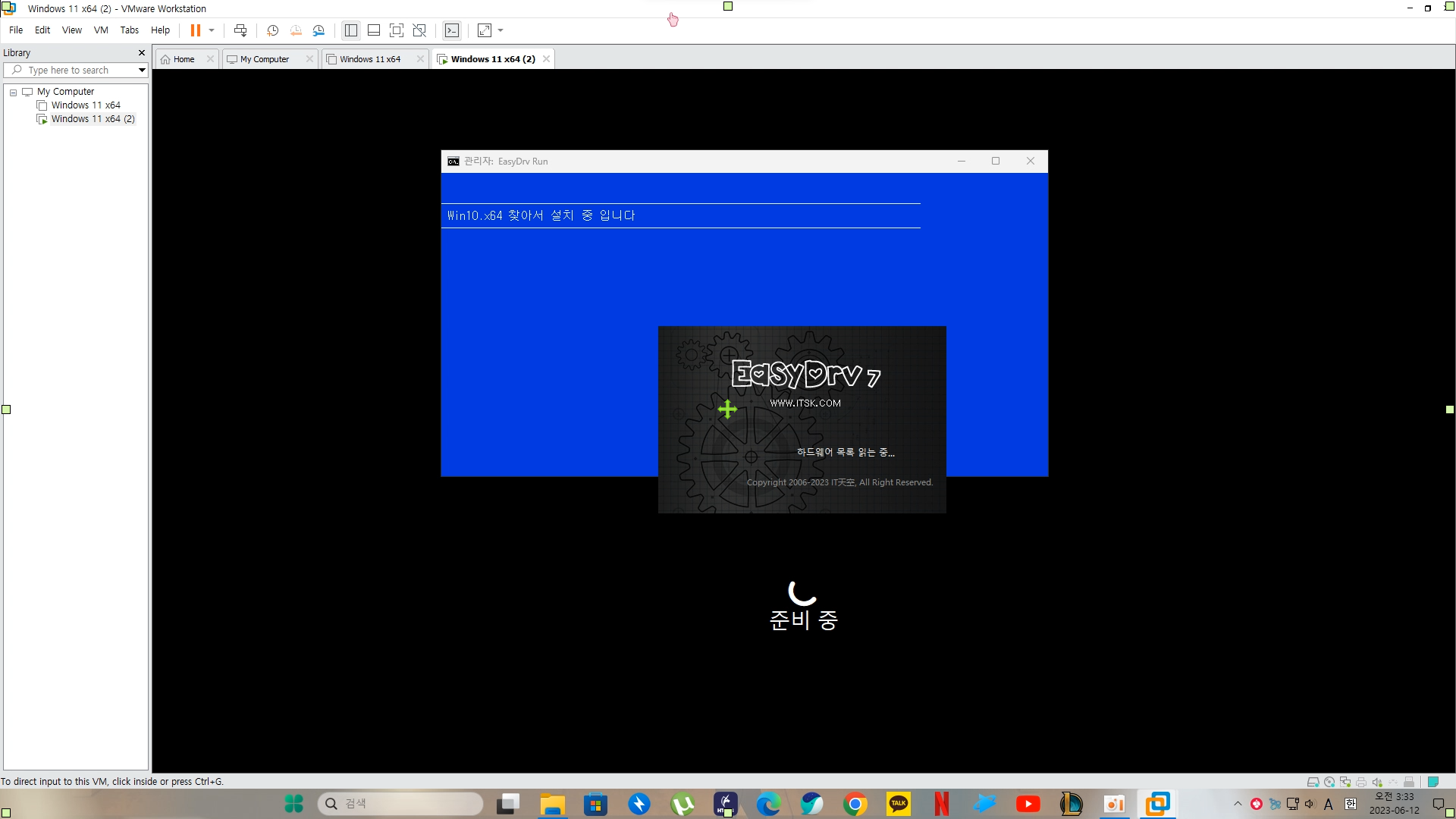Enter full screen mode icon
The width and height of the screenshot is (1456, 819).
(397, 30)
